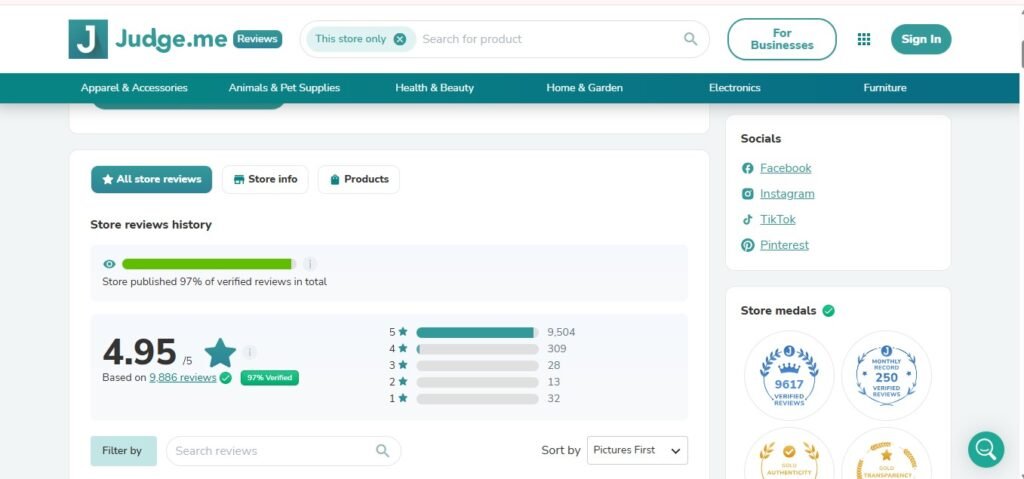Open the Gold Authenticity medal

pos(789,454)
